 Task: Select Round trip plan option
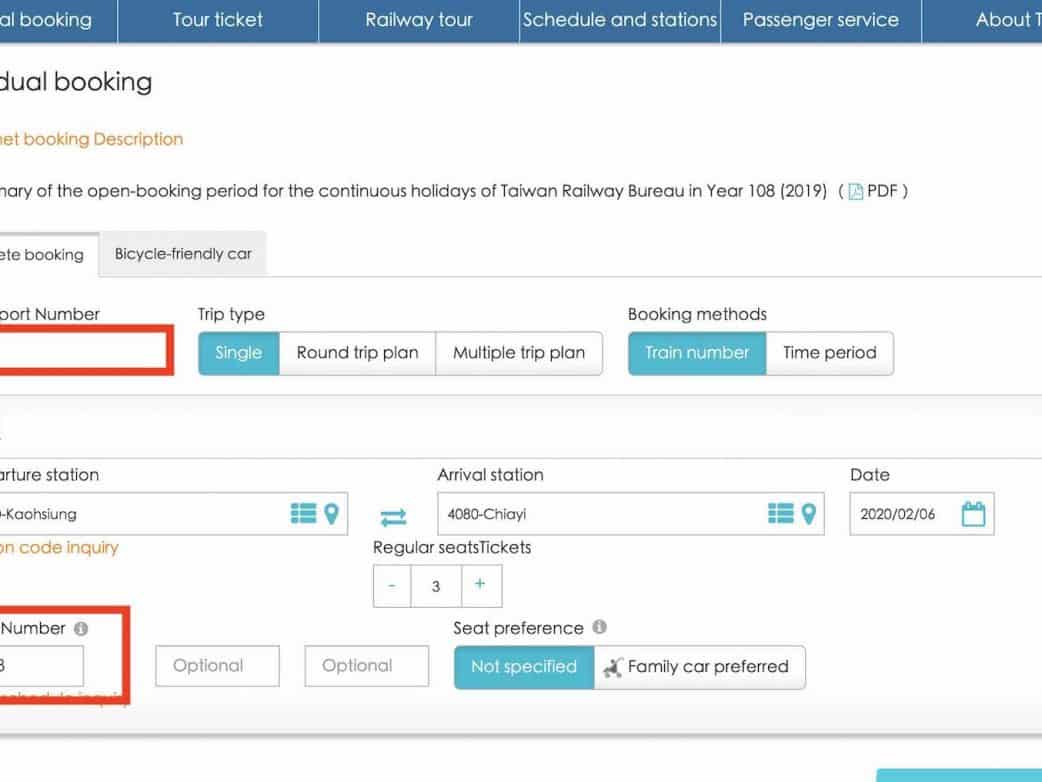357,353
